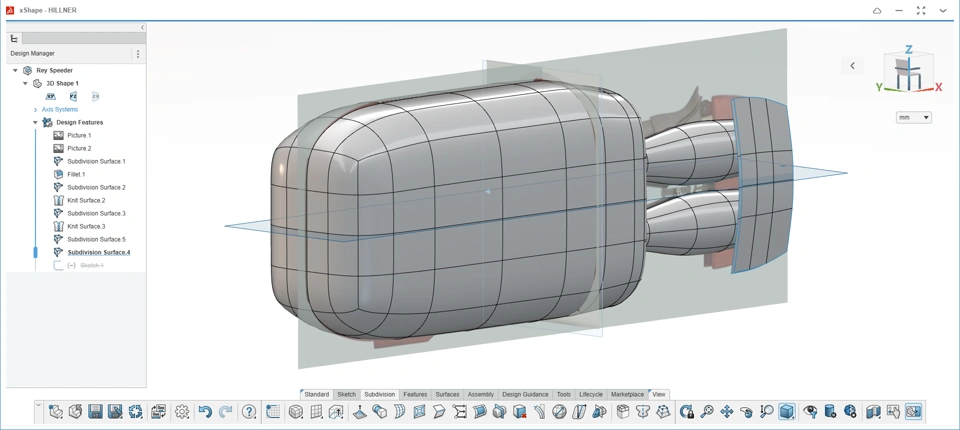
Task: Click the extrude arrow subdivision icon
Action: pyautogui.click(x=336, y=412)
